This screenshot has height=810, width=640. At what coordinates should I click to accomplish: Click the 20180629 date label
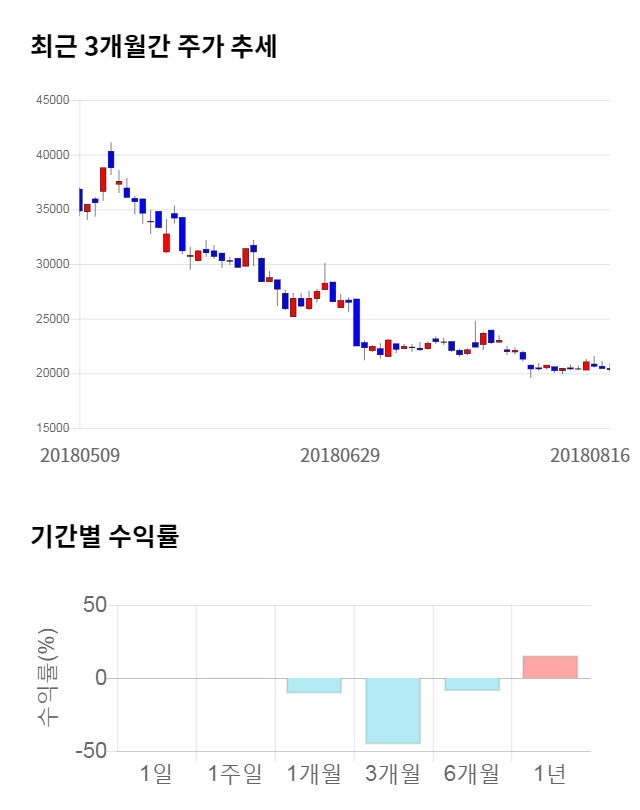[340, 455]
